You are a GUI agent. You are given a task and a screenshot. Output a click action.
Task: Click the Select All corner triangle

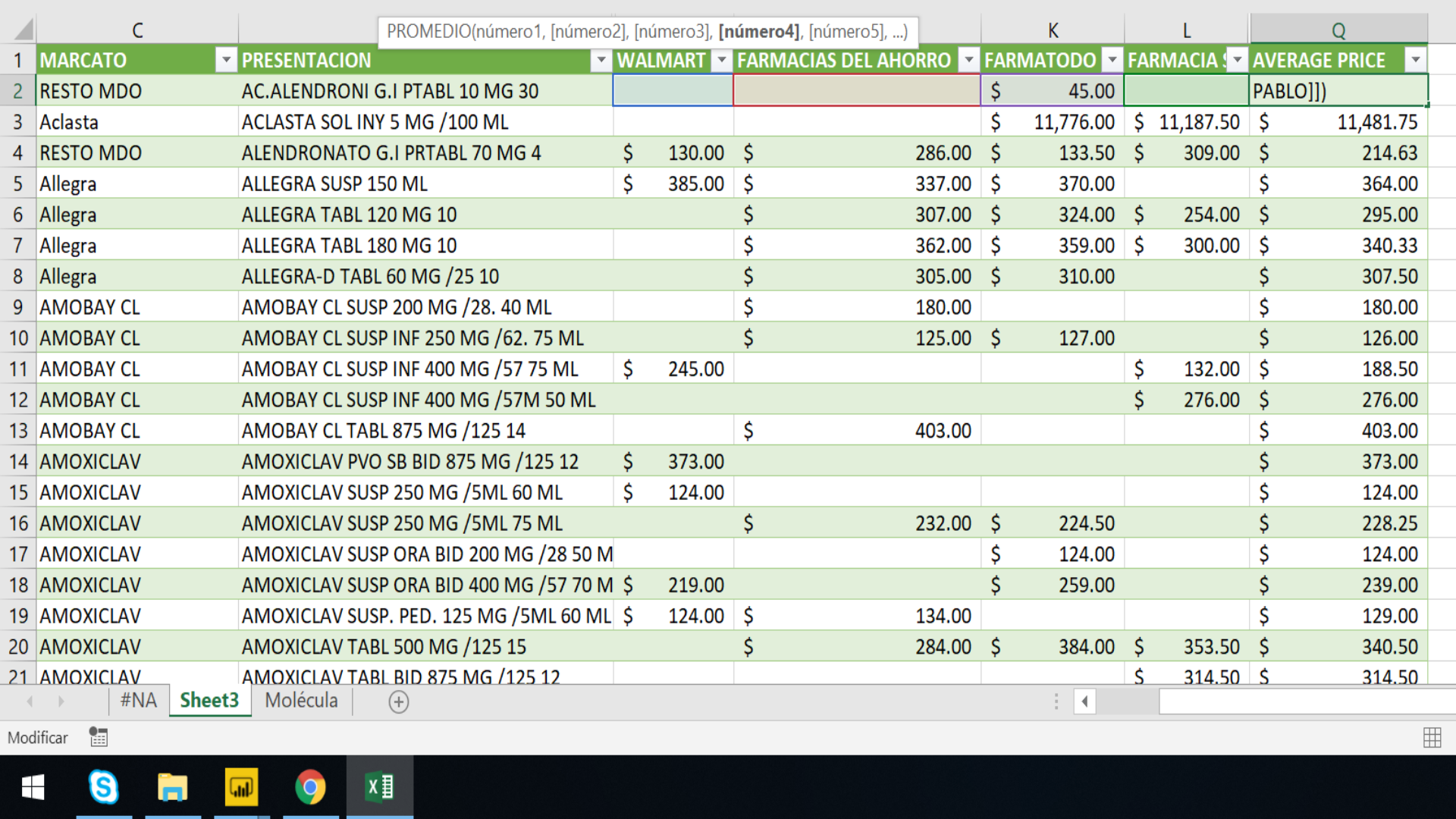tap(23, 30)
